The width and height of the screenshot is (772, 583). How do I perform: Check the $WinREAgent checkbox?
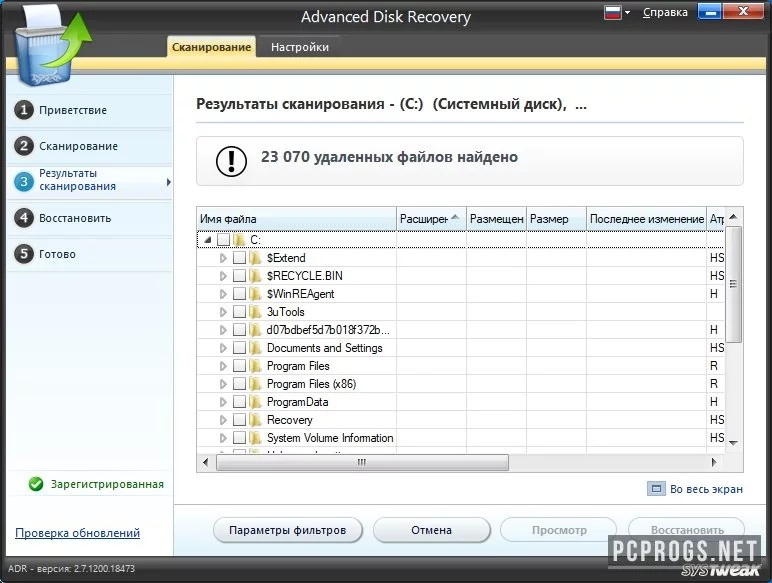[x=239, y=294]
